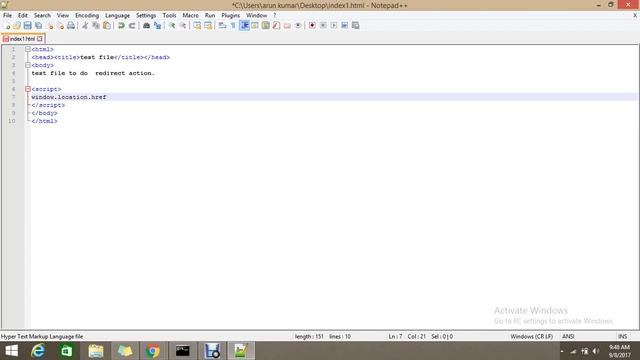Launch Internet Explorer from the taskbar

click(38, 351)
